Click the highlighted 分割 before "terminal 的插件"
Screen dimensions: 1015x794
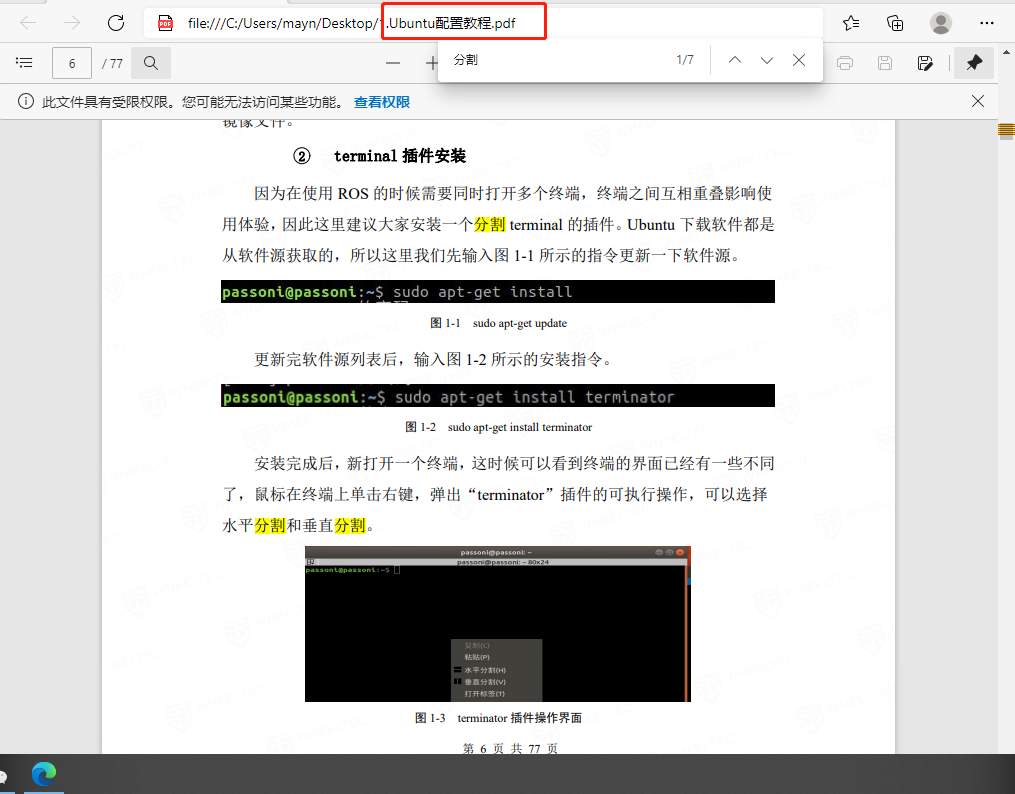(x=490, y=225)
